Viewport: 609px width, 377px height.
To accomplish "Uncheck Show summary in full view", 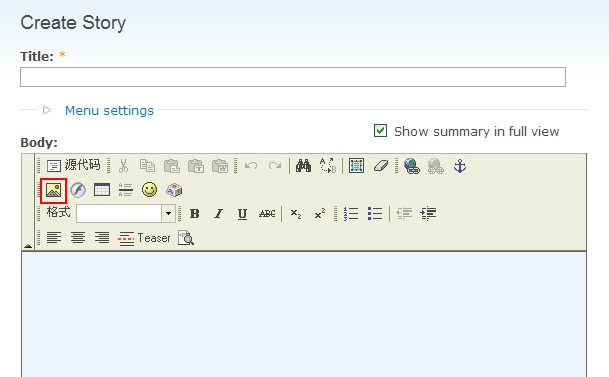I will pos(380,131).
